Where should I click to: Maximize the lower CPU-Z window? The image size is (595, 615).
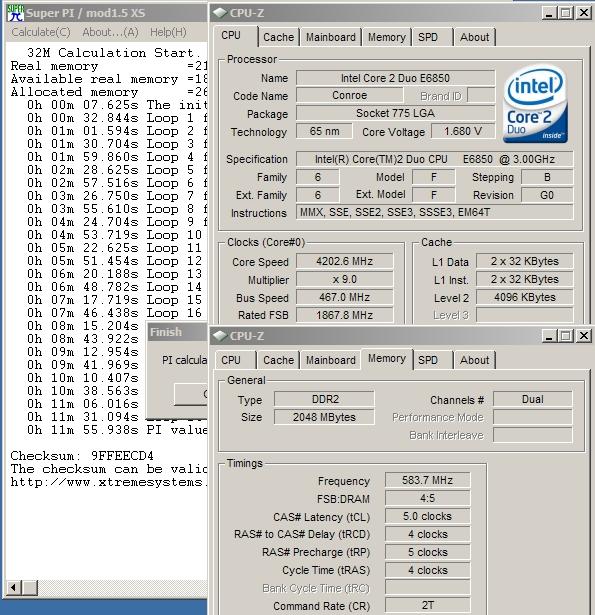pyautogui.click(x=566, y=336)
